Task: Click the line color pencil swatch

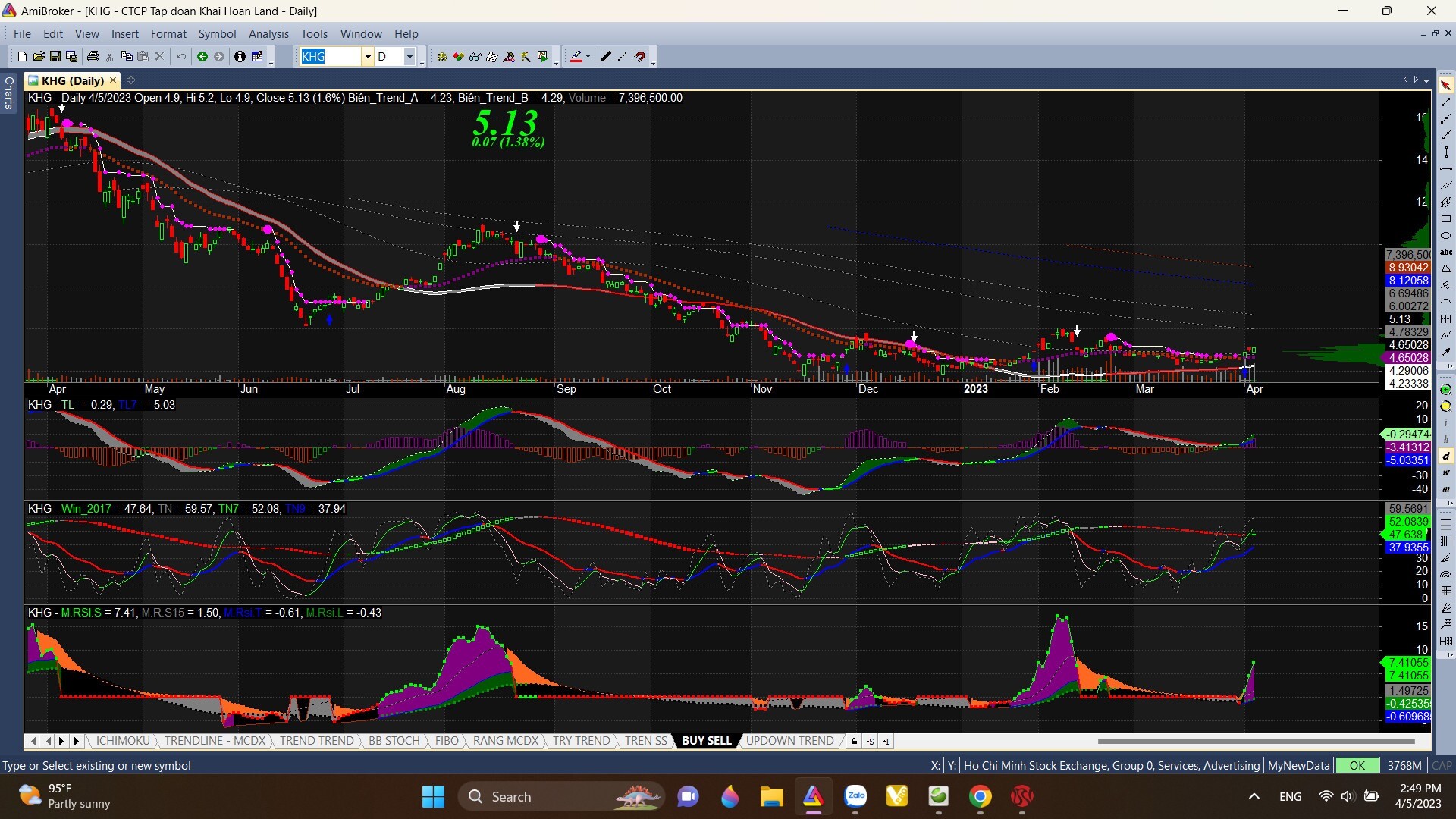Action: 576,57
